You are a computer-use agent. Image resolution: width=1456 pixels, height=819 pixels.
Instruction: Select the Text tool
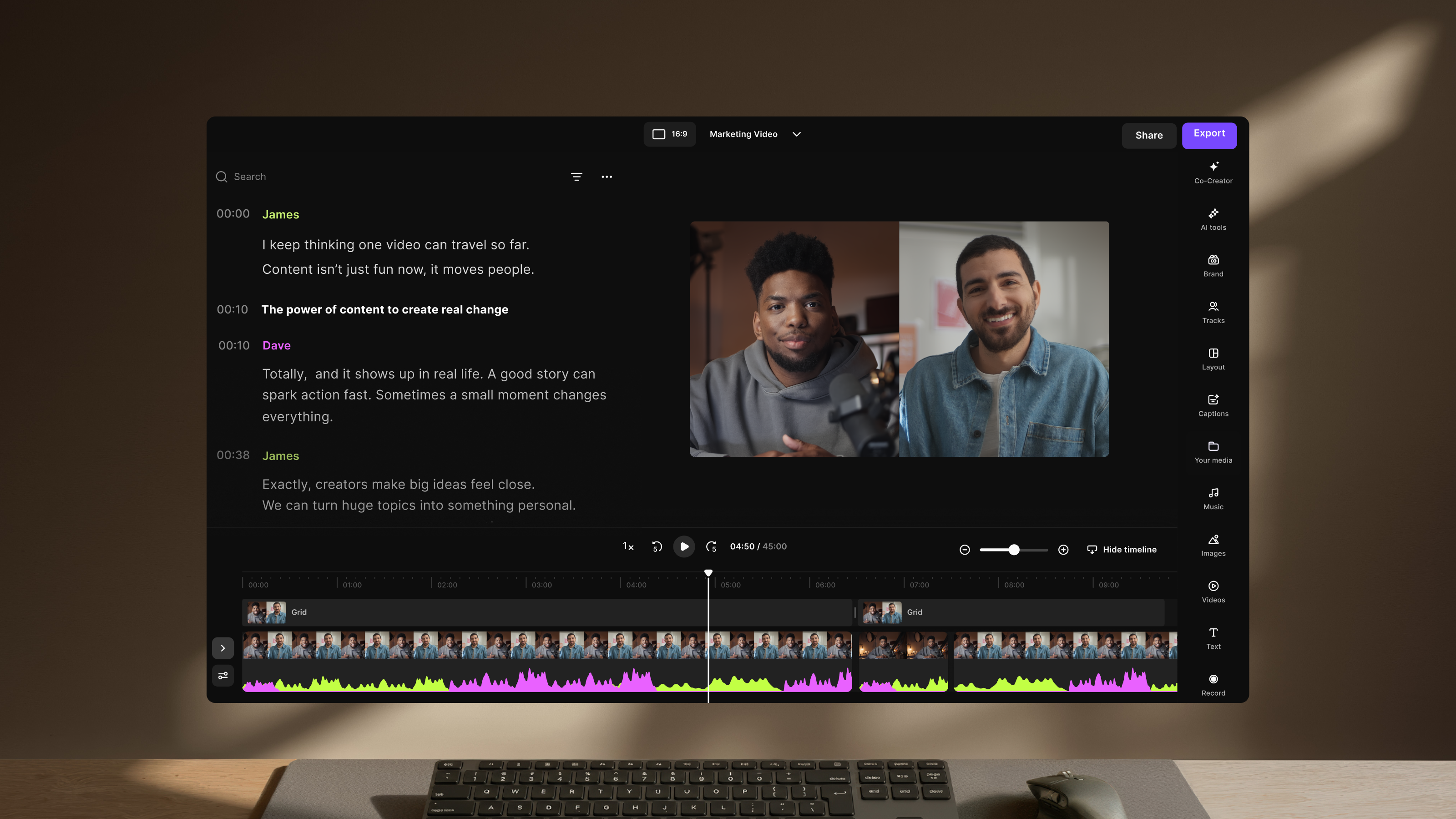pos(1213,638)
